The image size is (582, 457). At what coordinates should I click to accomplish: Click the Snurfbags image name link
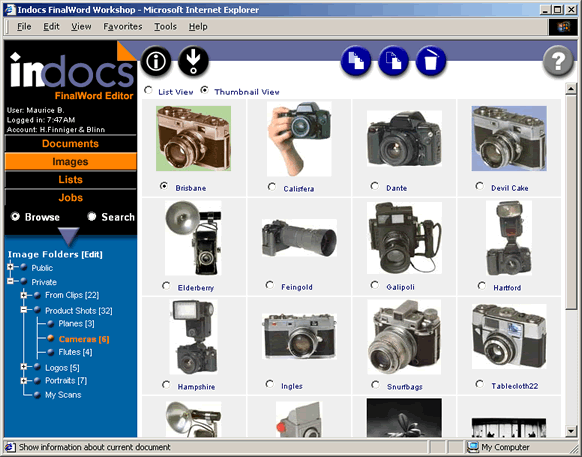pos(405,387)
